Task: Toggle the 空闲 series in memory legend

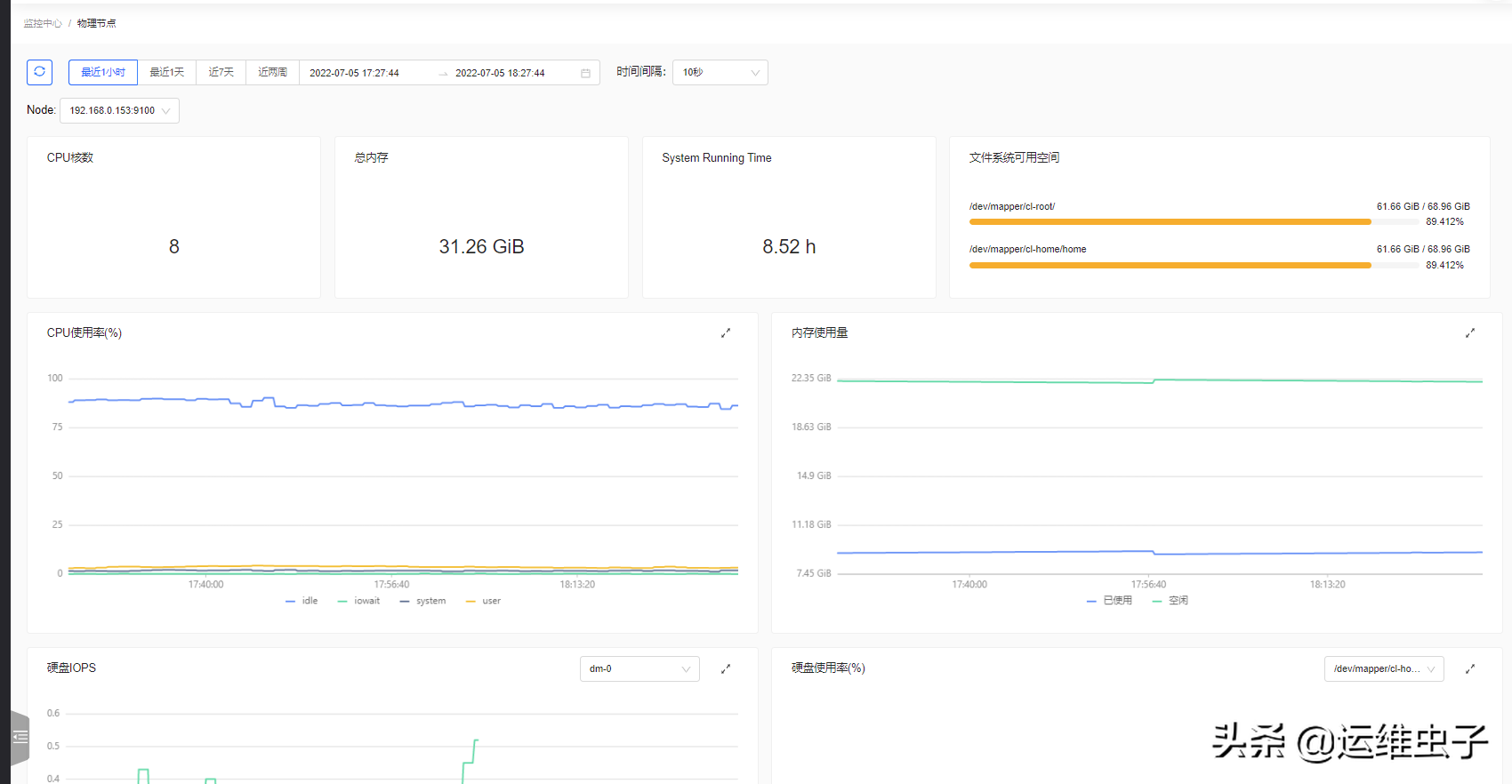Action: click(1170, 601)
